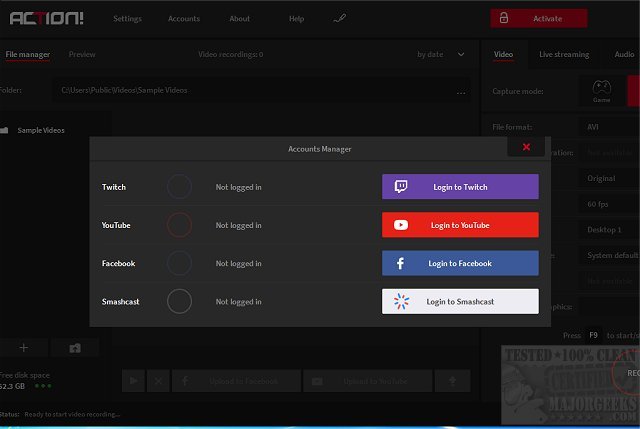Switch to the Preview tab
This screenshot has height=429, width=640.
[x=82, y=54]
